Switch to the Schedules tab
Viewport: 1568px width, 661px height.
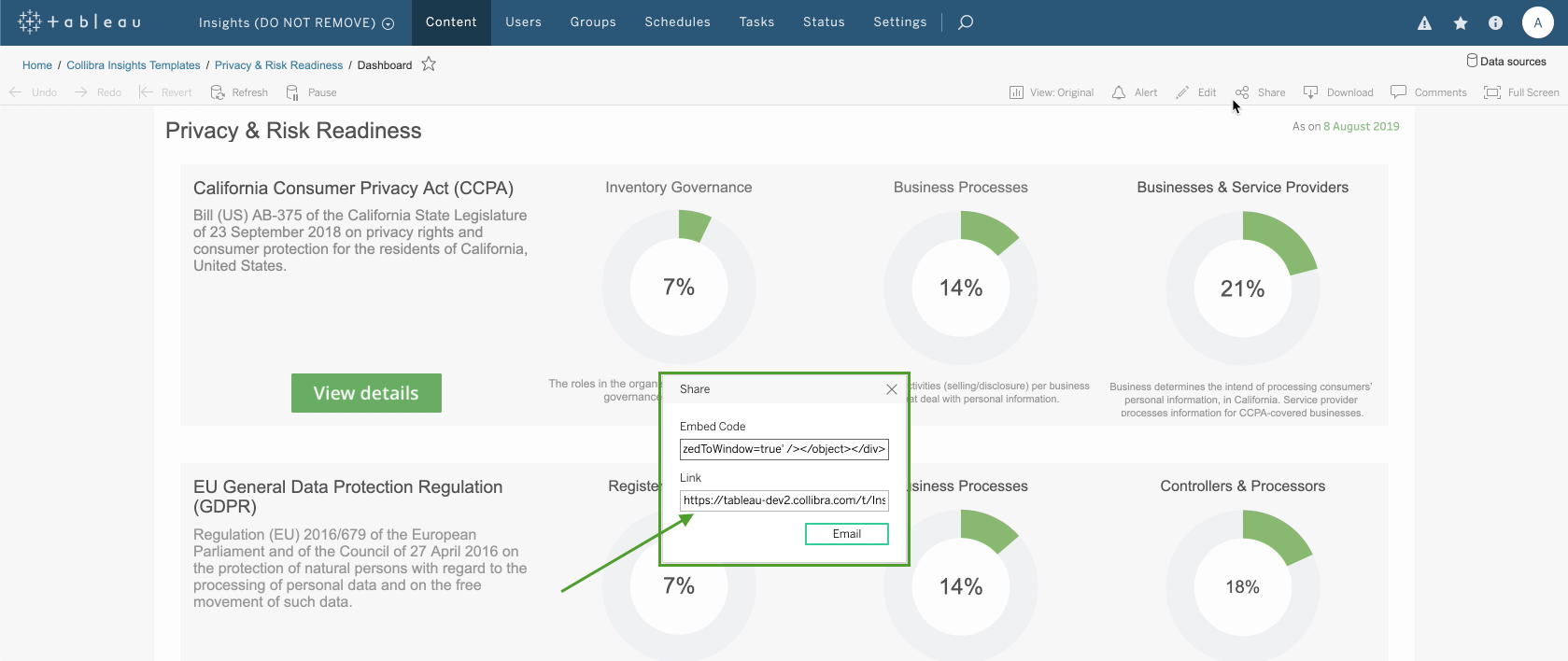[x=677, y=22]
